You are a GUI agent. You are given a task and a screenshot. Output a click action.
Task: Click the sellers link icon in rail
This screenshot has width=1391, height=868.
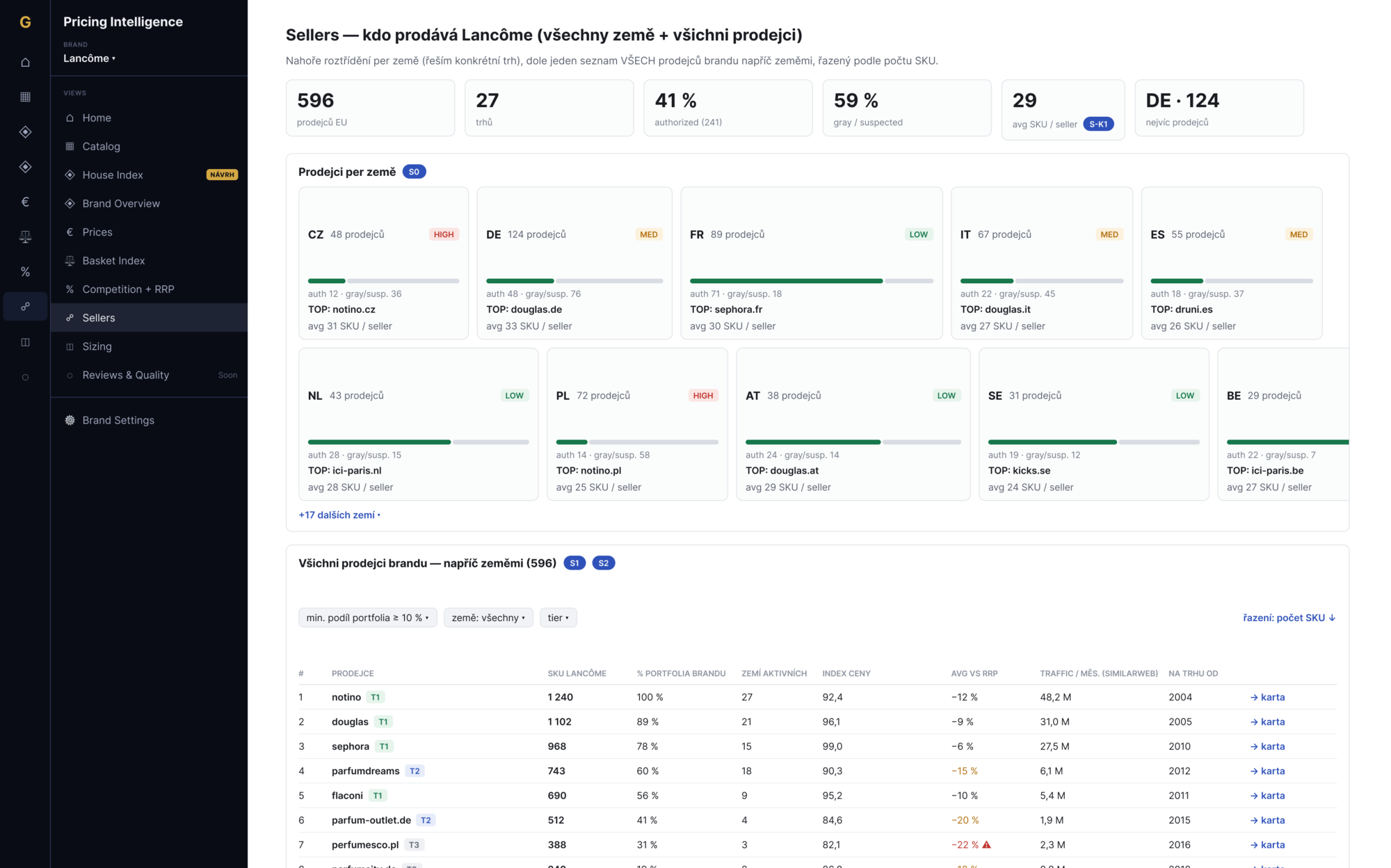click(25, 307)
